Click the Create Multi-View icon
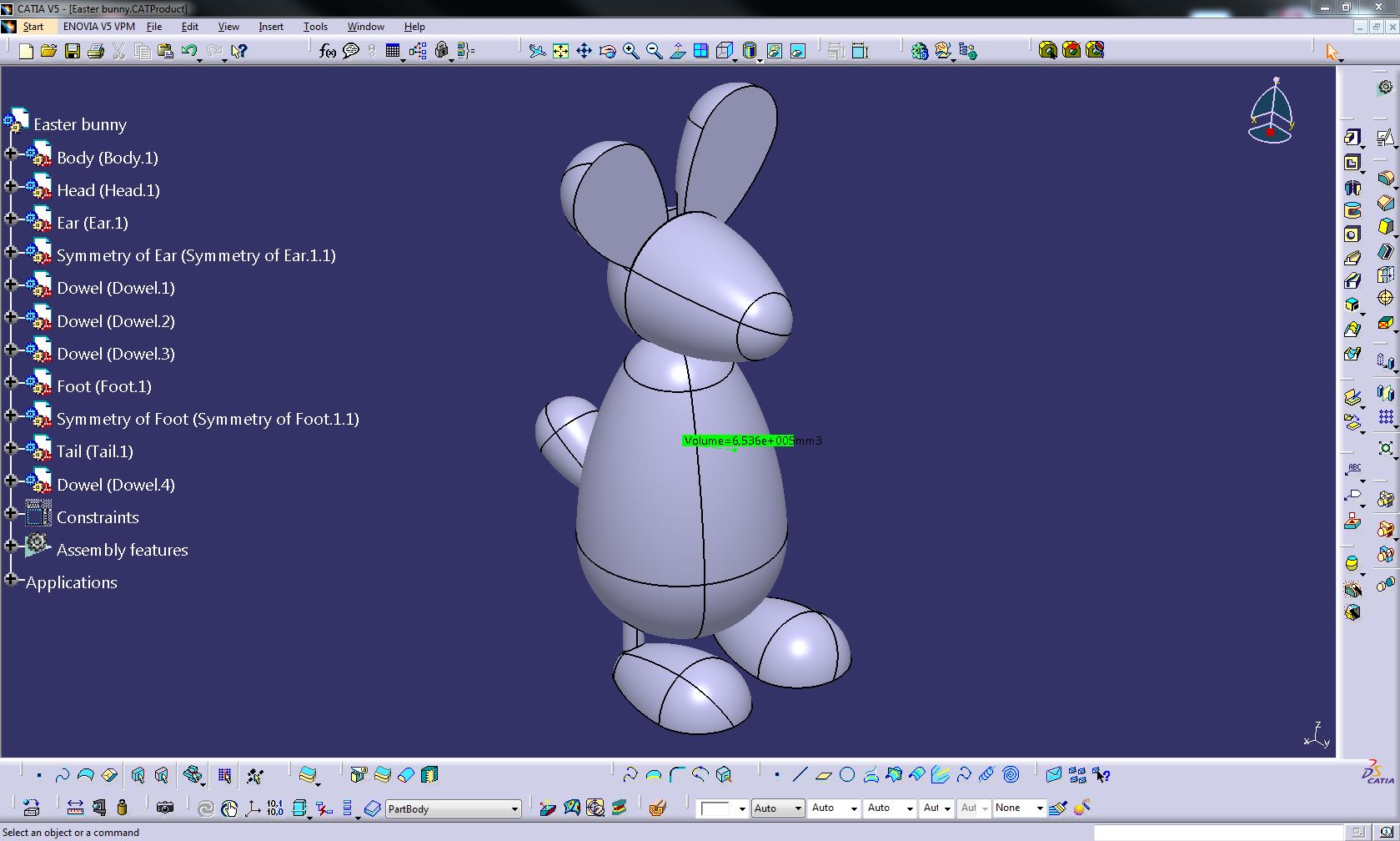Screen dimensions: 1400x841 [700, 51]
